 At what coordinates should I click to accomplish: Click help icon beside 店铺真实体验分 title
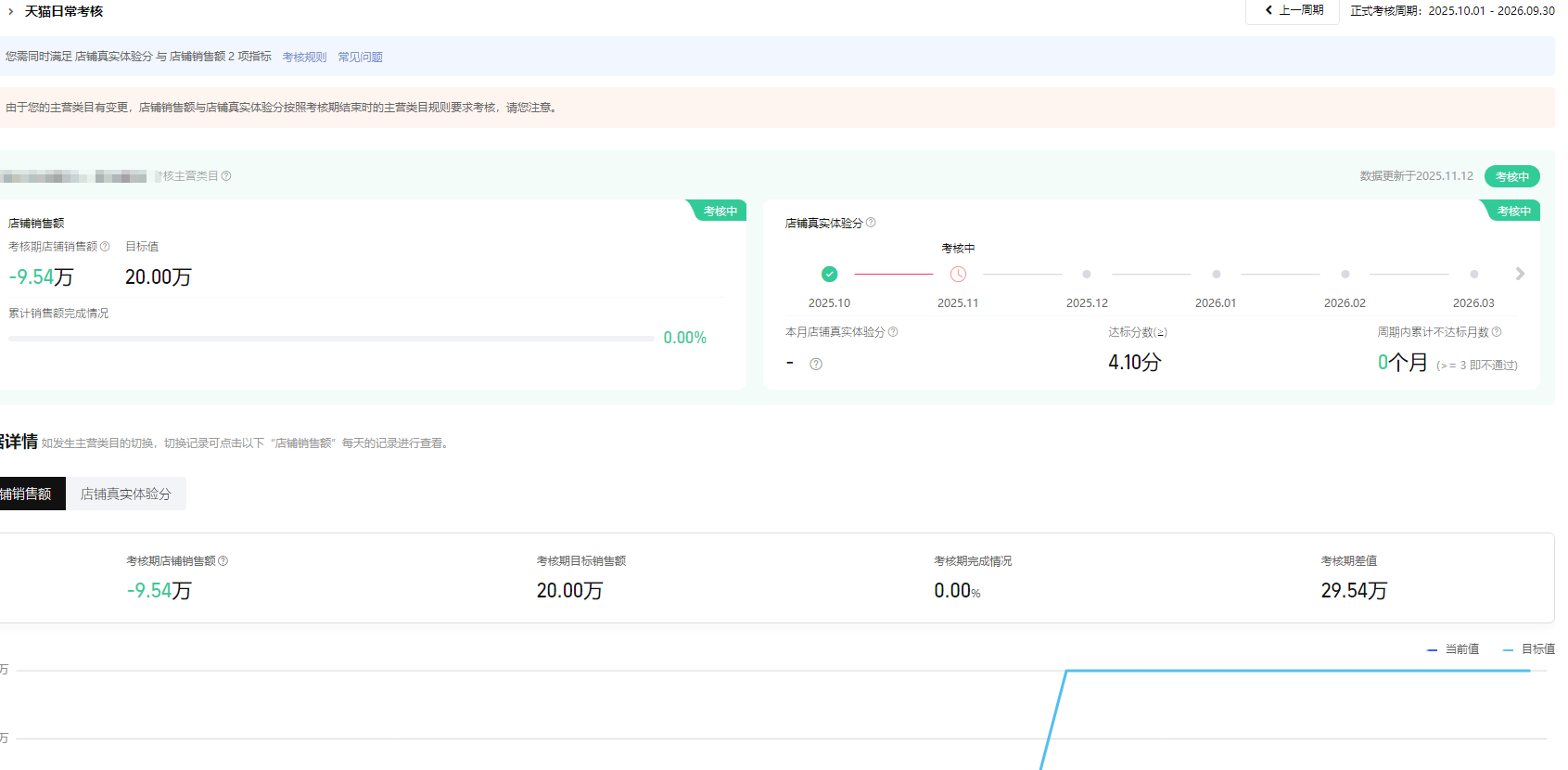click(x=871, y=223)
